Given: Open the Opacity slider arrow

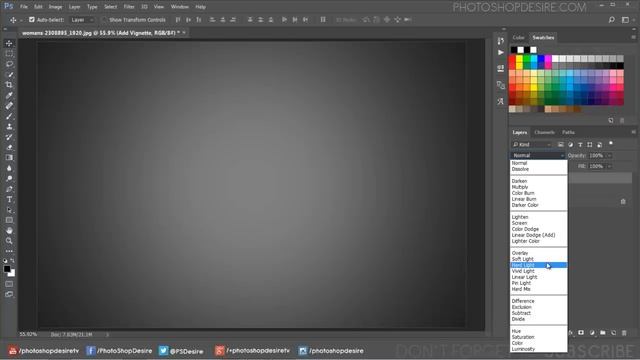Looking at the screenshot, I should tap(609, 156).
